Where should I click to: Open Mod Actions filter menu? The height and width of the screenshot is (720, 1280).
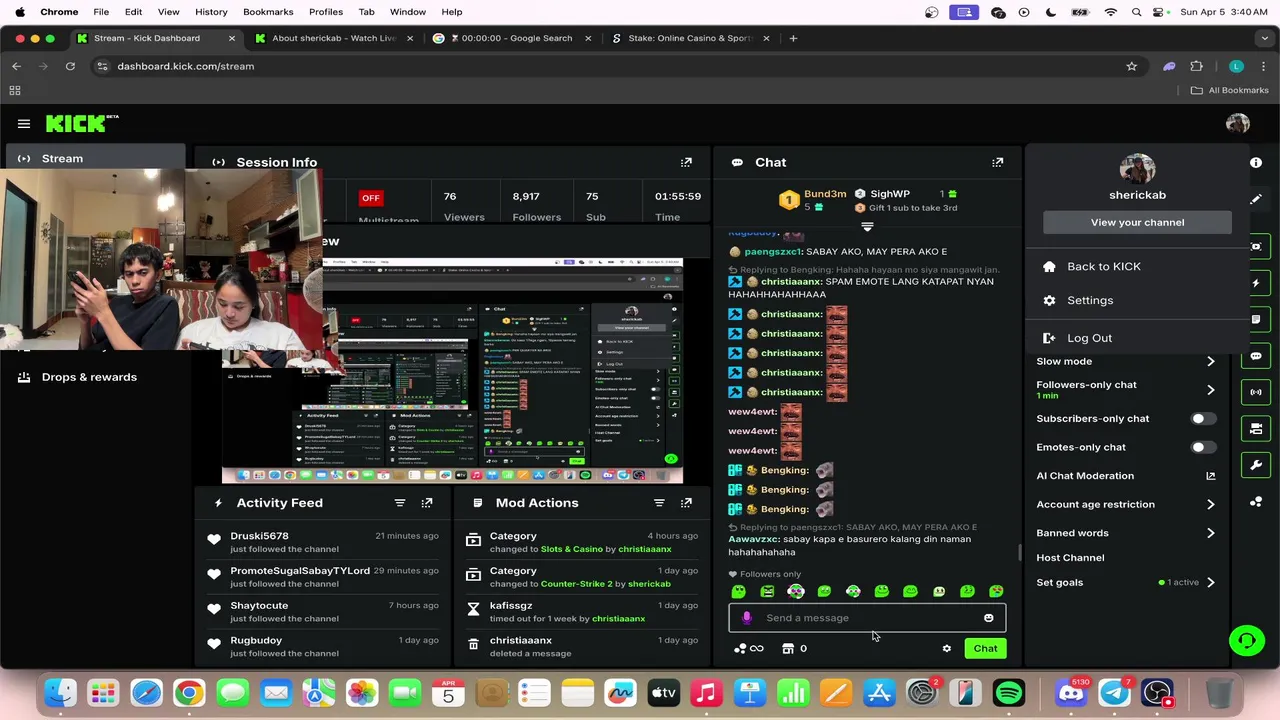click(659, 503)
